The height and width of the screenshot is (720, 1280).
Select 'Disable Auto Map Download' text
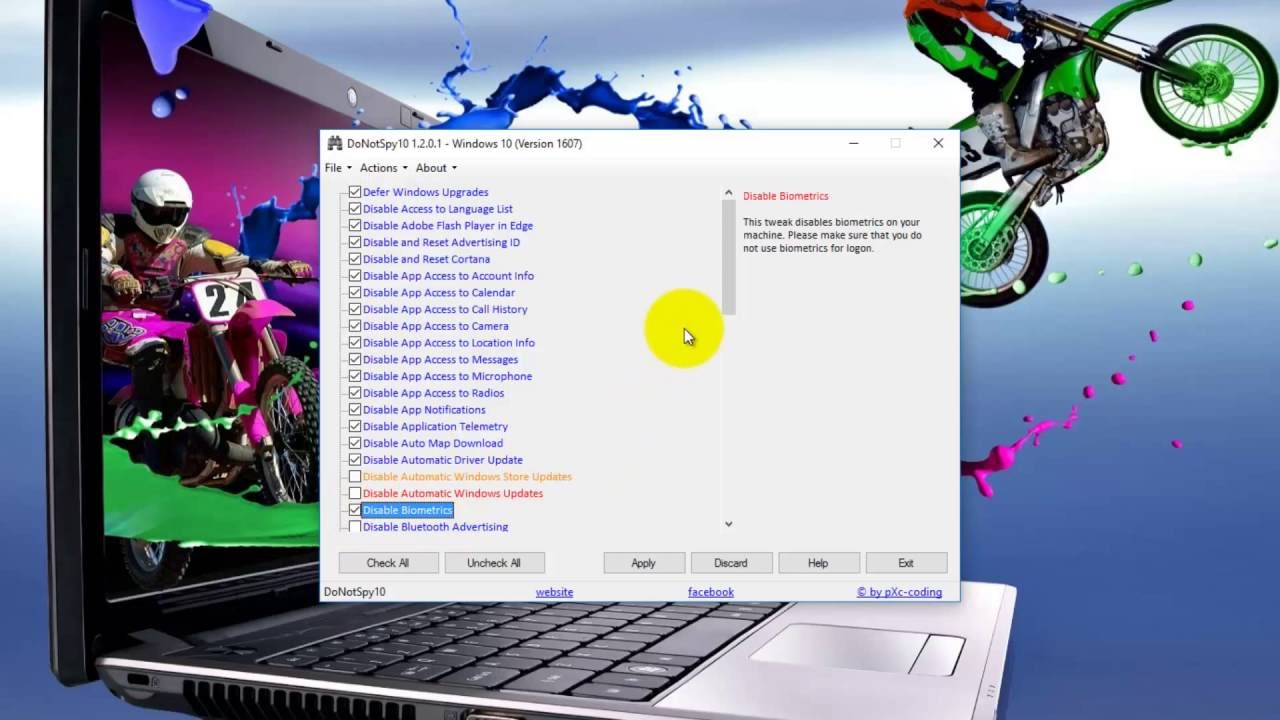[433, 443]
